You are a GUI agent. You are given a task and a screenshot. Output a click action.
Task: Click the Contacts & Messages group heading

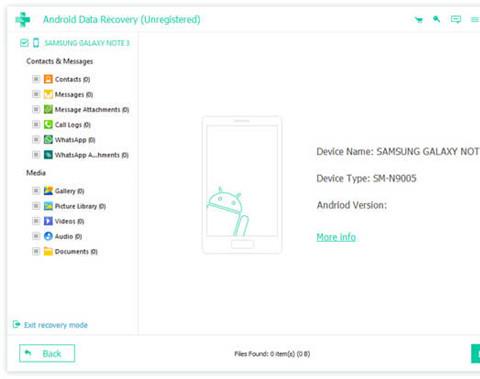(x=60, y=61)
